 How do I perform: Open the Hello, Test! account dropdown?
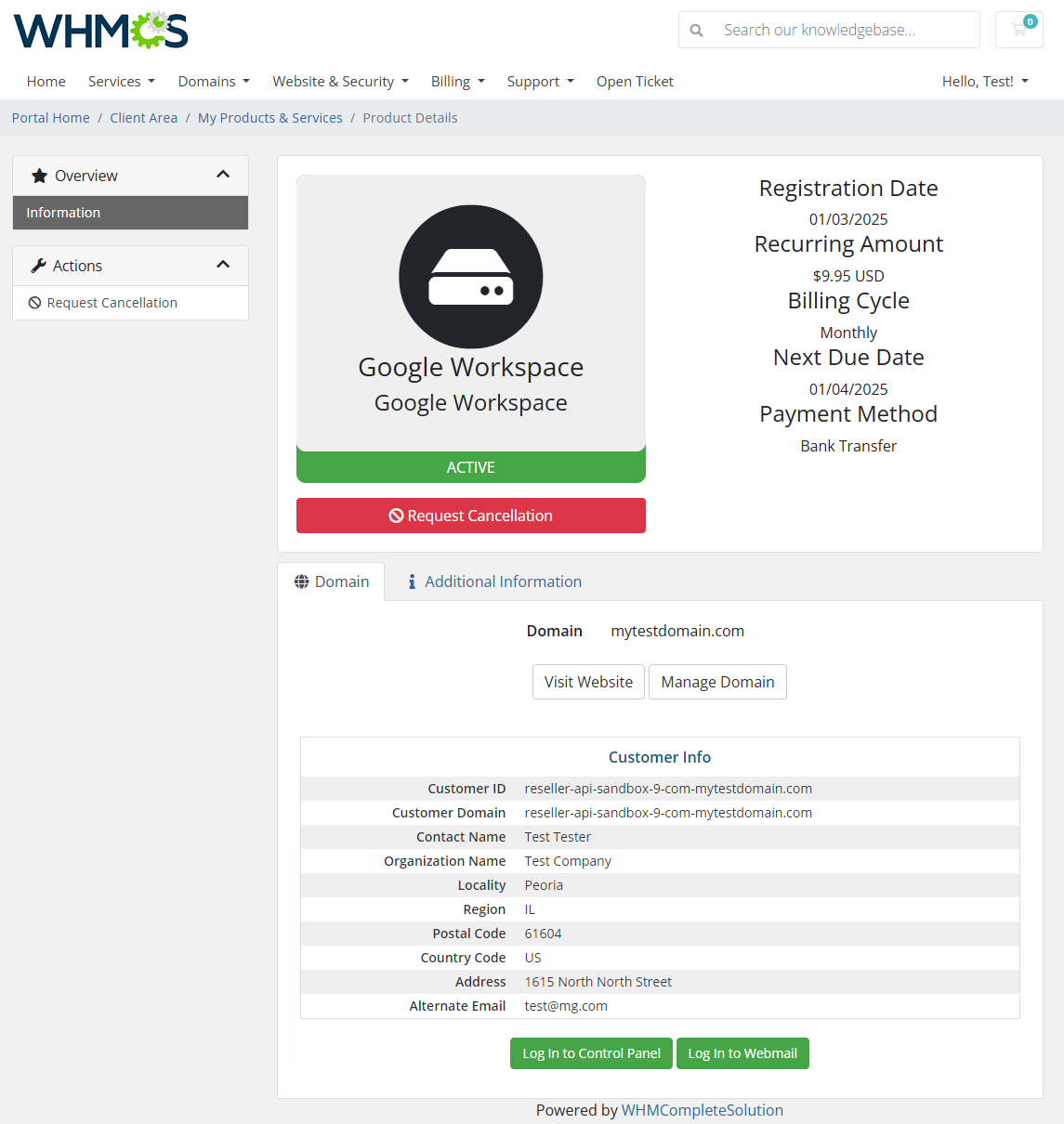[984, 81]
